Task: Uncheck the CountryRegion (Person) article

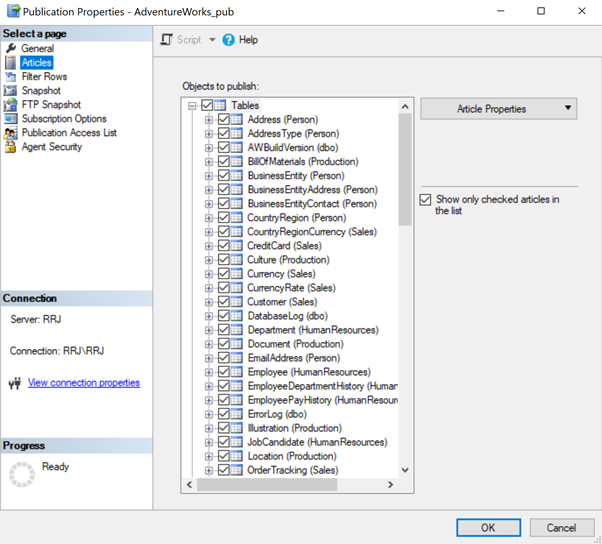Action: 223,218
